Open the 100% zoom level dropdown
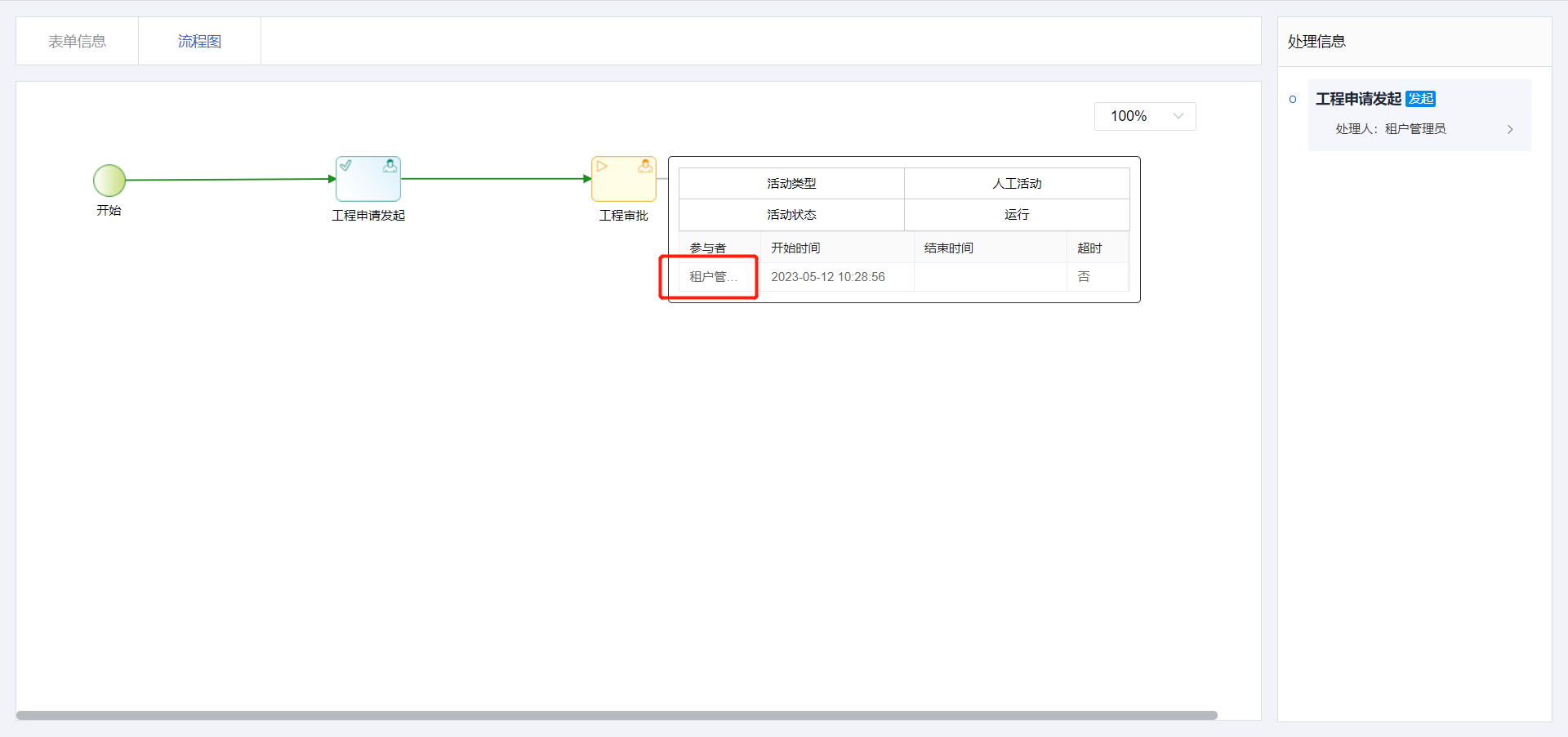 (x=1144, y=116)
